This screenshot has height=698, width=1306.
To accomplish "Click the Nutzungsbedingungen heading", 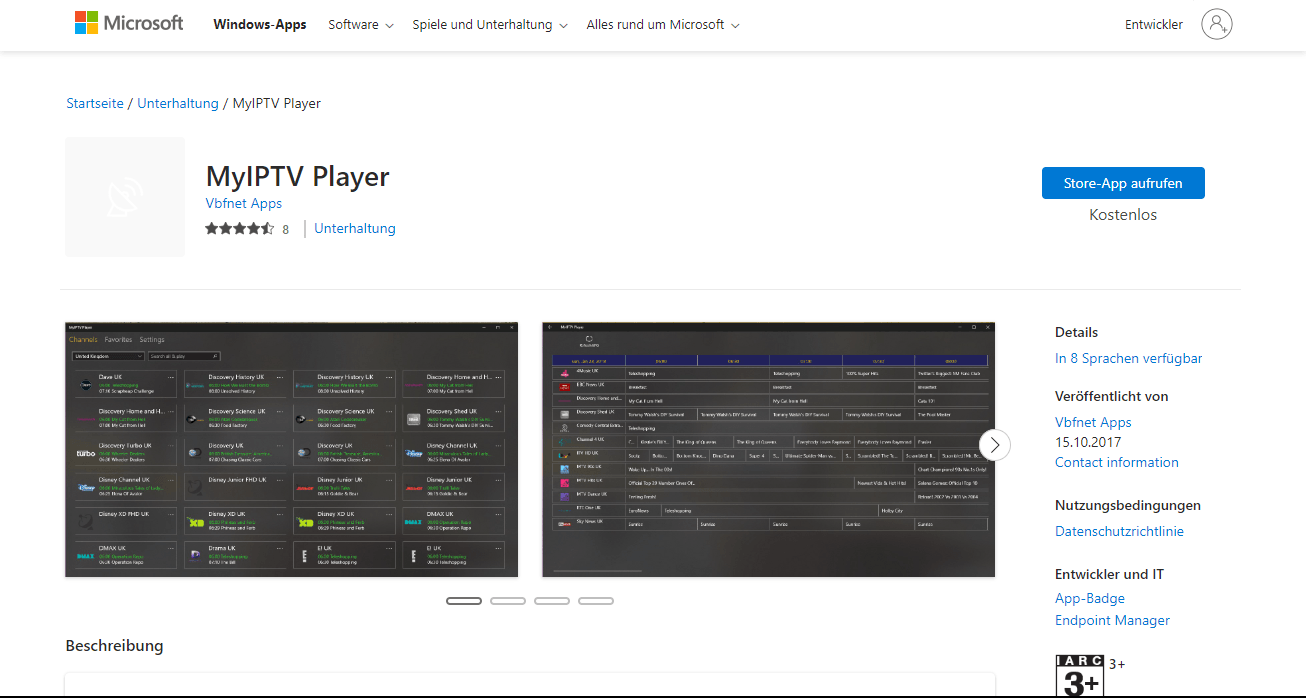I will click(1128, 505).
